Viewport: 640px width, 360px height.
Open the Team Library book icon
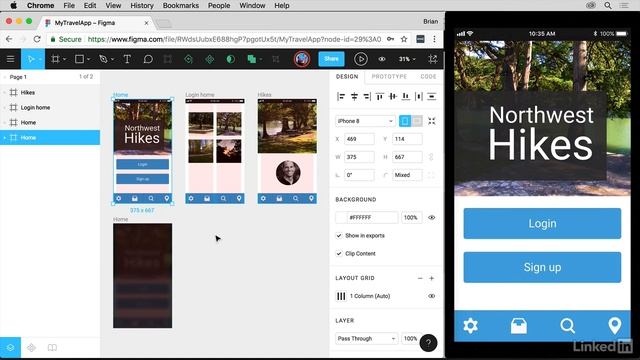pos(52,348)
